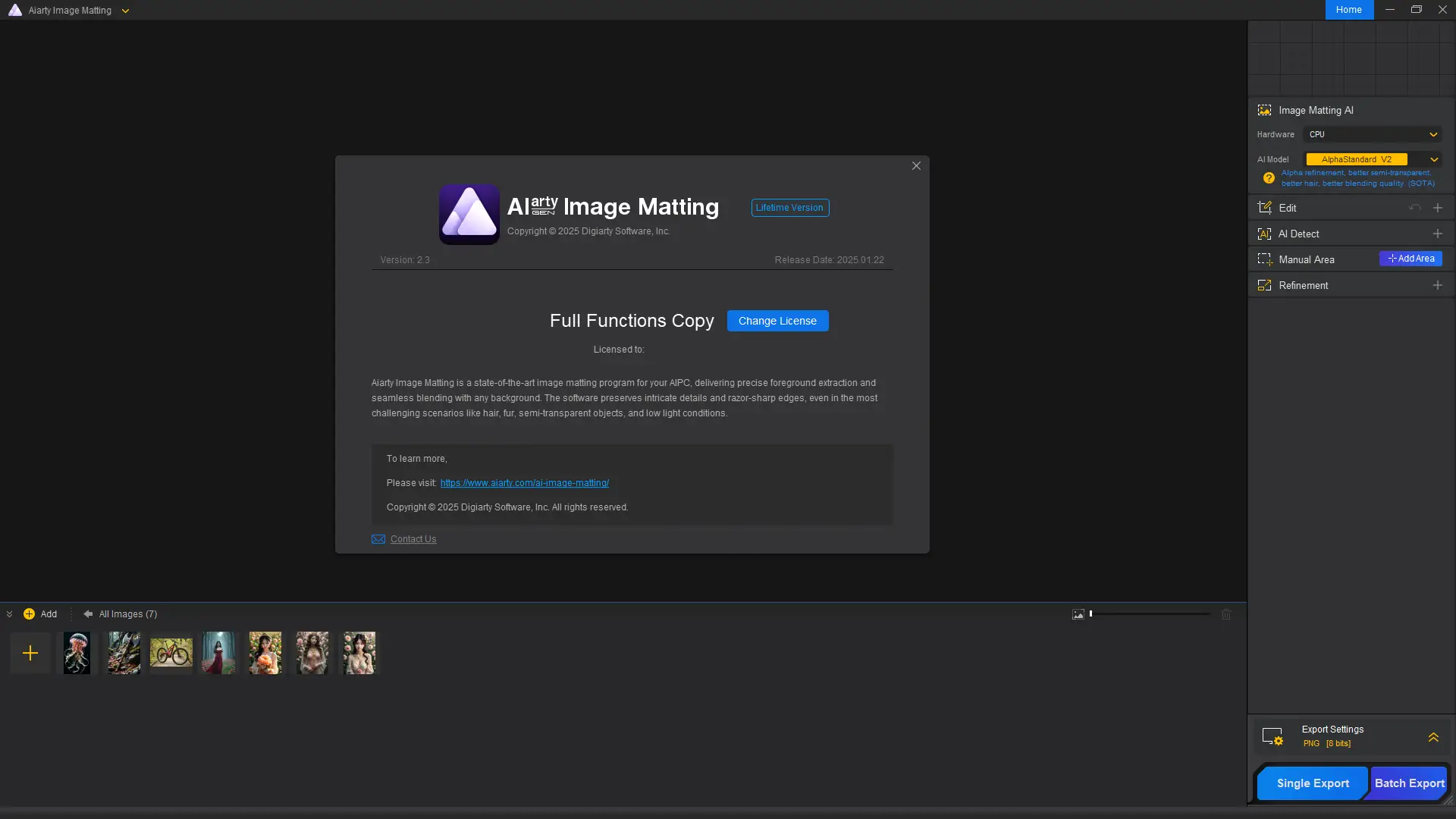Click the Contact Us envelope icon

378,539
